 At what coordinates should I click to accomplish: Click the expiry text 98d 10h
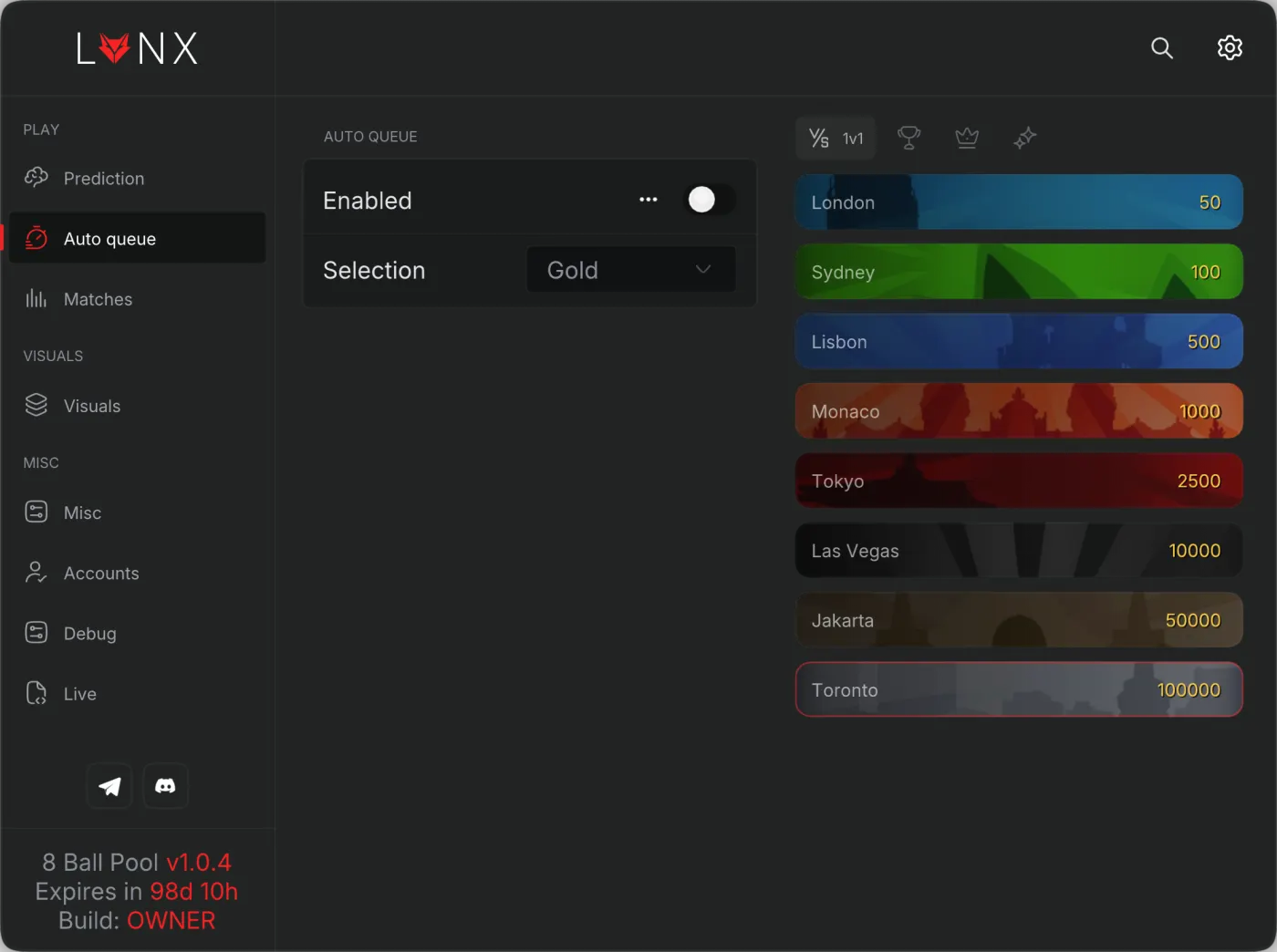tap(193, 891)
